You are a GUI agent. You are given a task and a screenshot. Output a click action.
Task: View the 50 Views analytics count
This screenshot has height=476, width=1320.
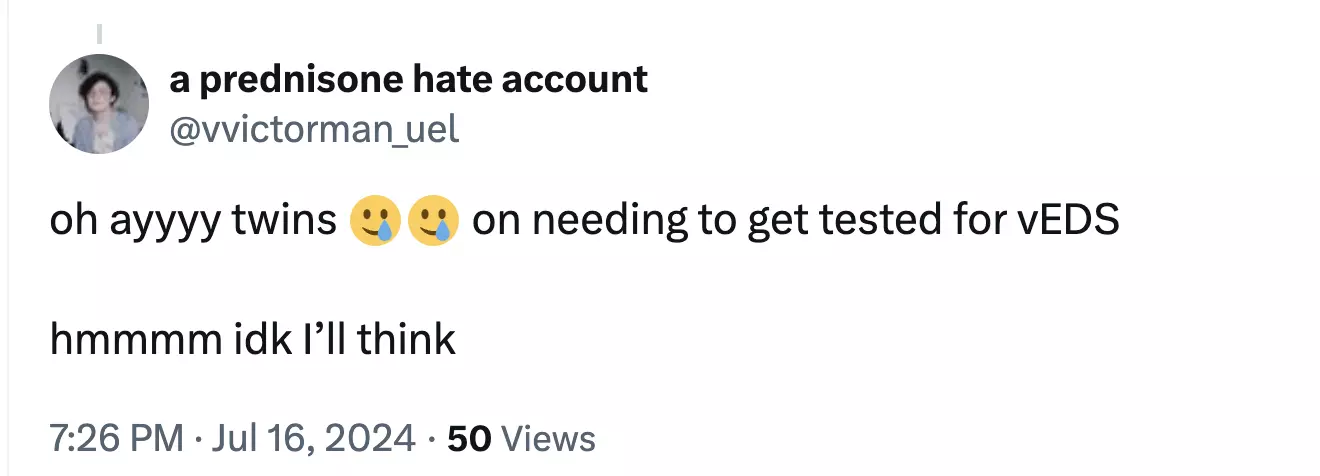click(x=521, y=438)
